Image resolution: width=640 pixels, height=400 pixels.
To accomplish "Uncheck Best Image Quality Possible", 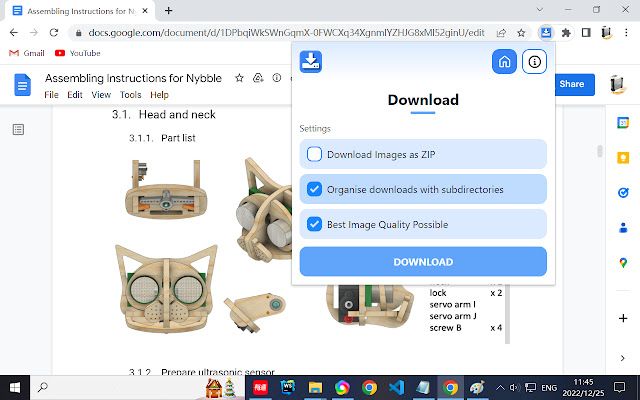I will [314, 224].
